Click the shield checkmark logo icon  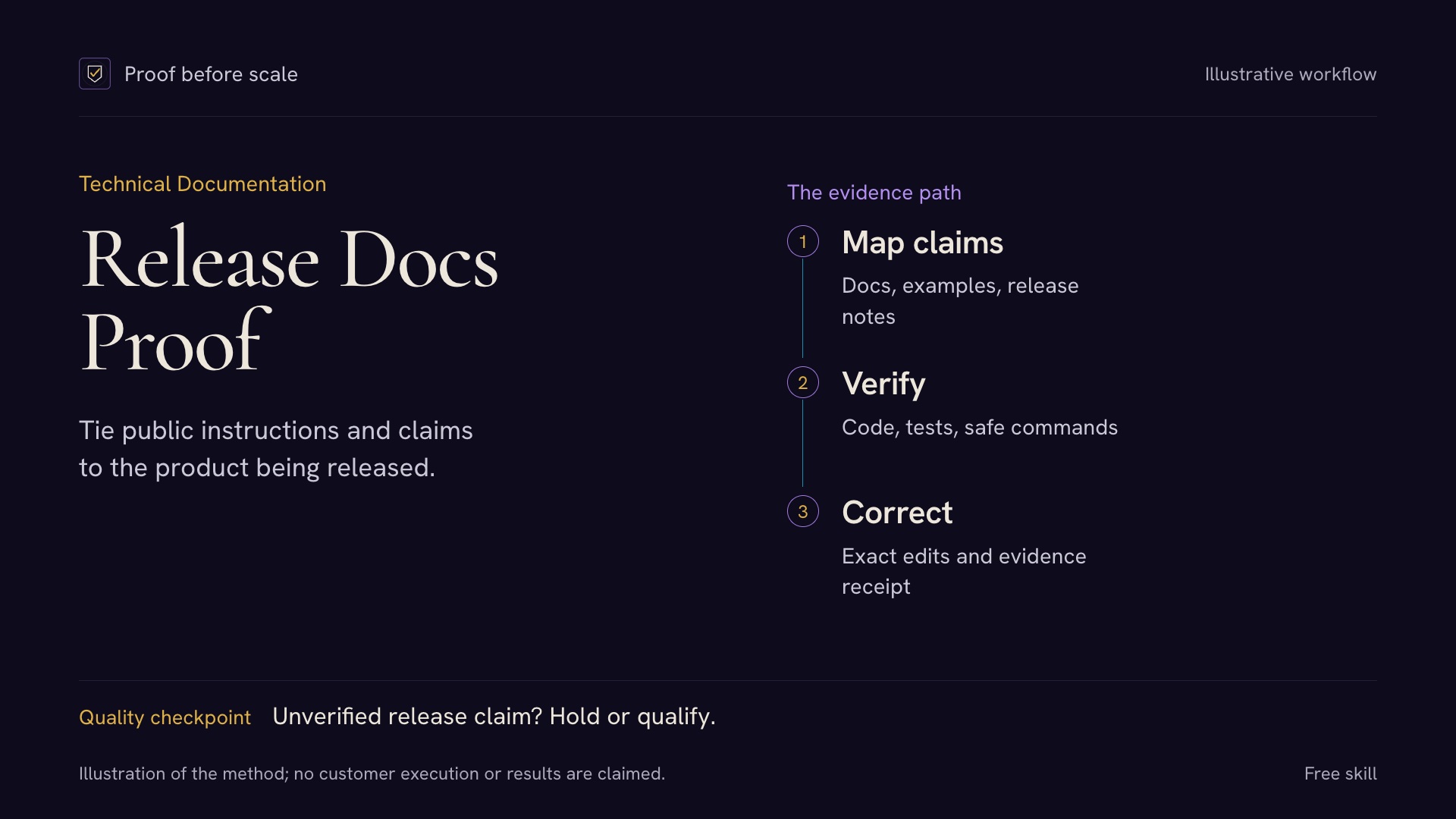[x=95, y=74]
